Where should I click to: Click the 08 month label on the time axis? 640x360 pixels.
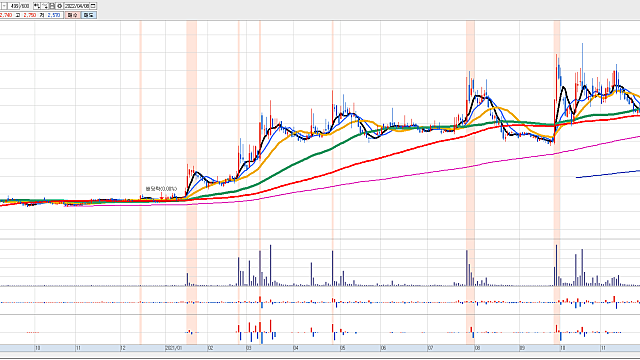[x=477, y=348]
